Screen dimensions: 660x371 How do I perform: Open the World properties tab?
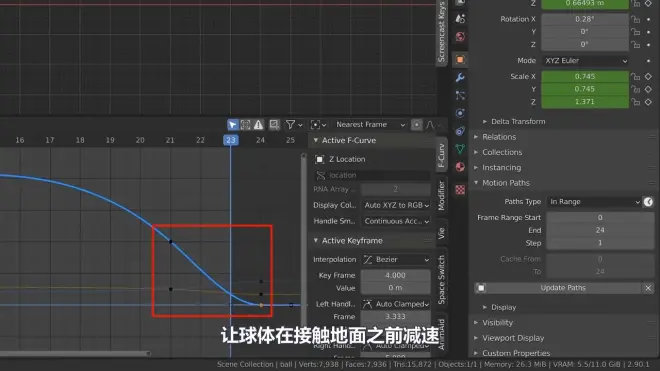pyautogui.click(x=460, y=37)
